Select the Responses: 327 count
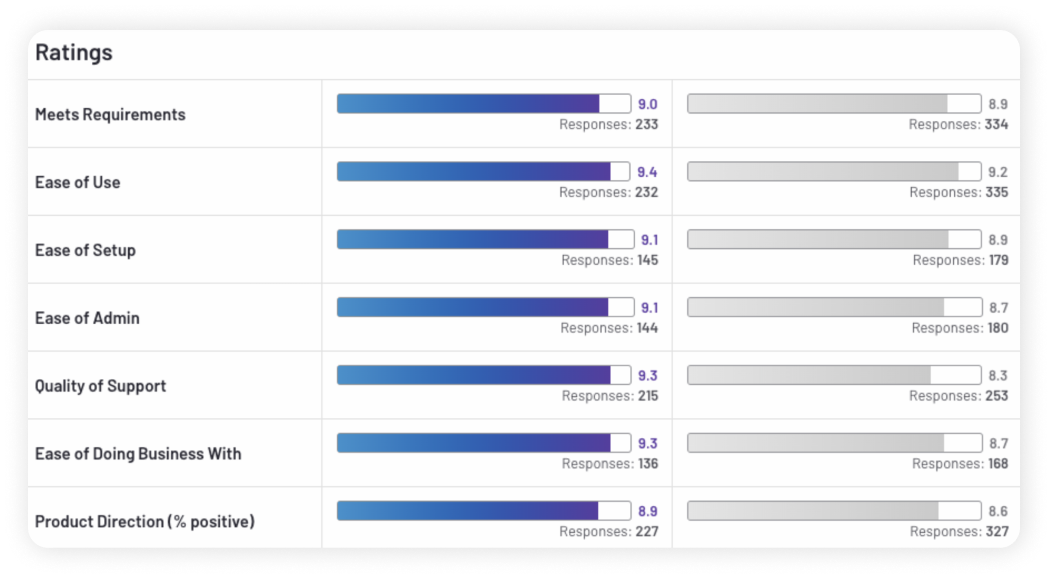 (x=958, y=532)
